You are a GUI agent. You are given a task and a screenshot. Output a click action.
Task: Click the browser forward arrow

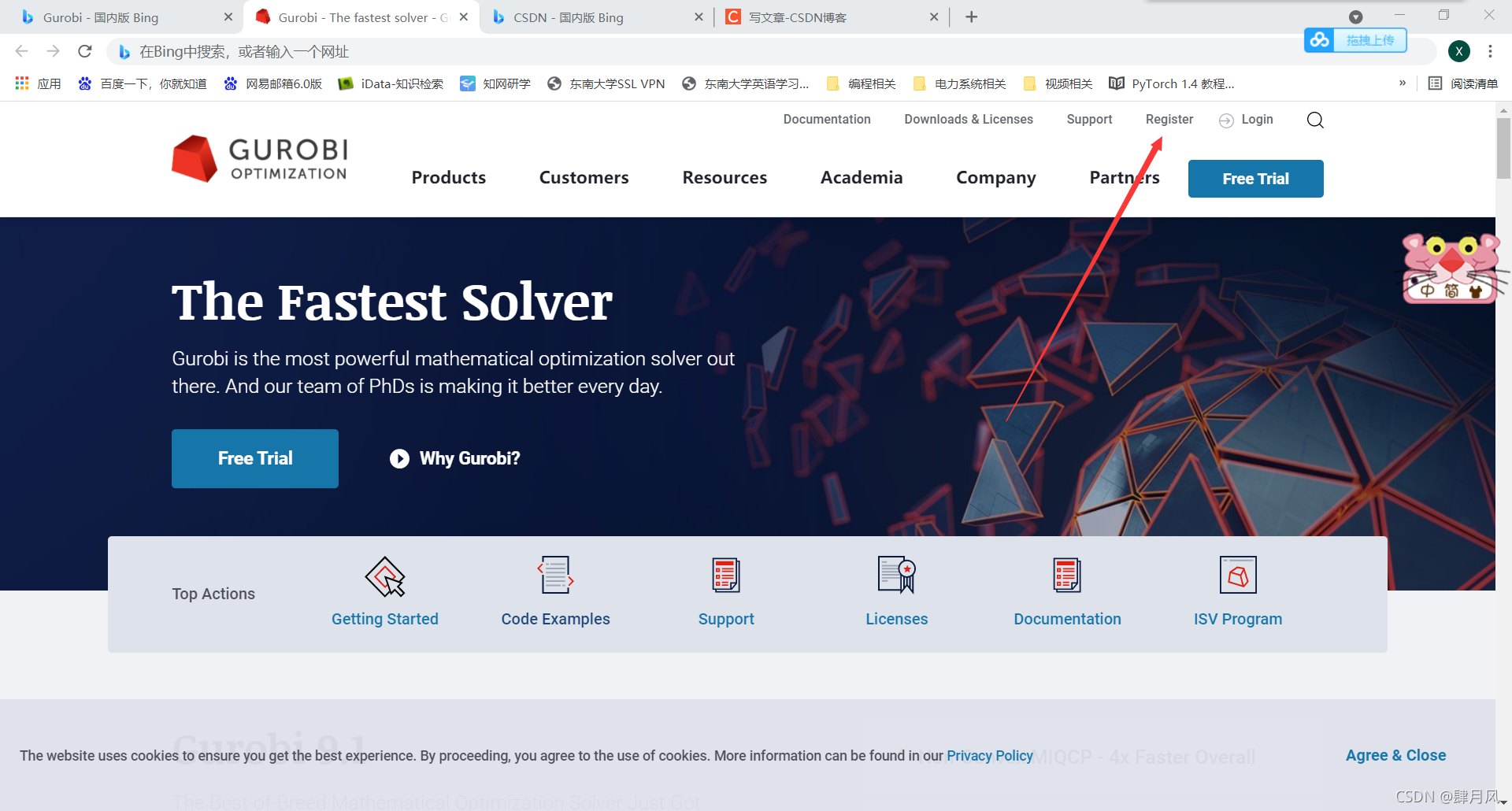(53, 51)
